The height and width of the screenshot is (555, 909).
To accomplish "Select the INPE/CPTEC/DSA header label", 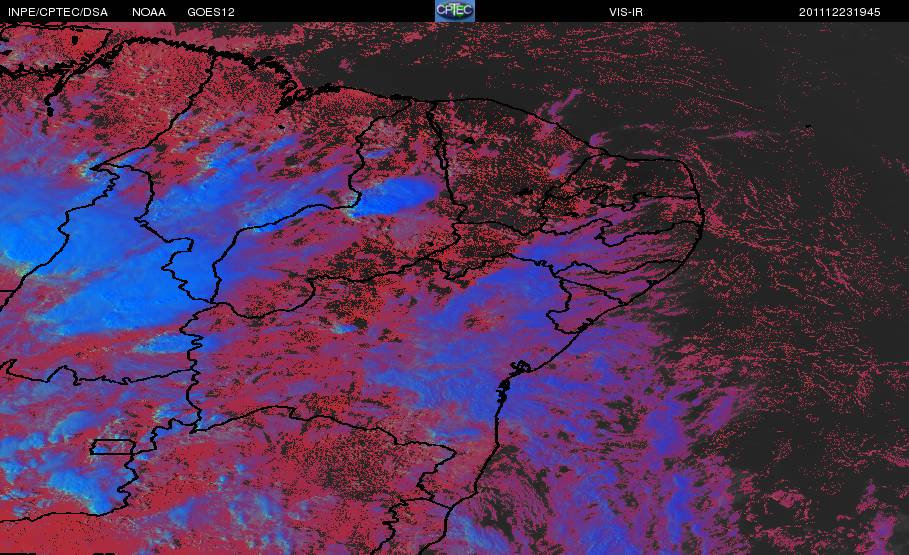I will (58, 12).
